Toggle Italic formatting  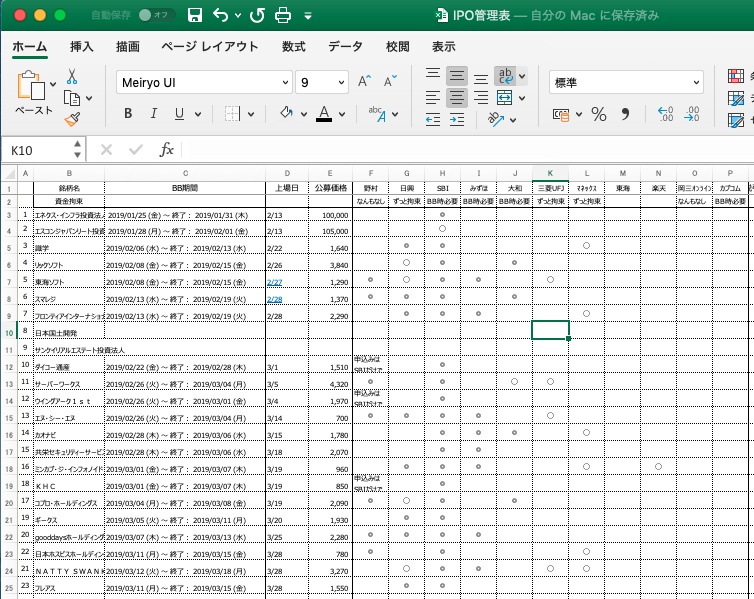153,113
